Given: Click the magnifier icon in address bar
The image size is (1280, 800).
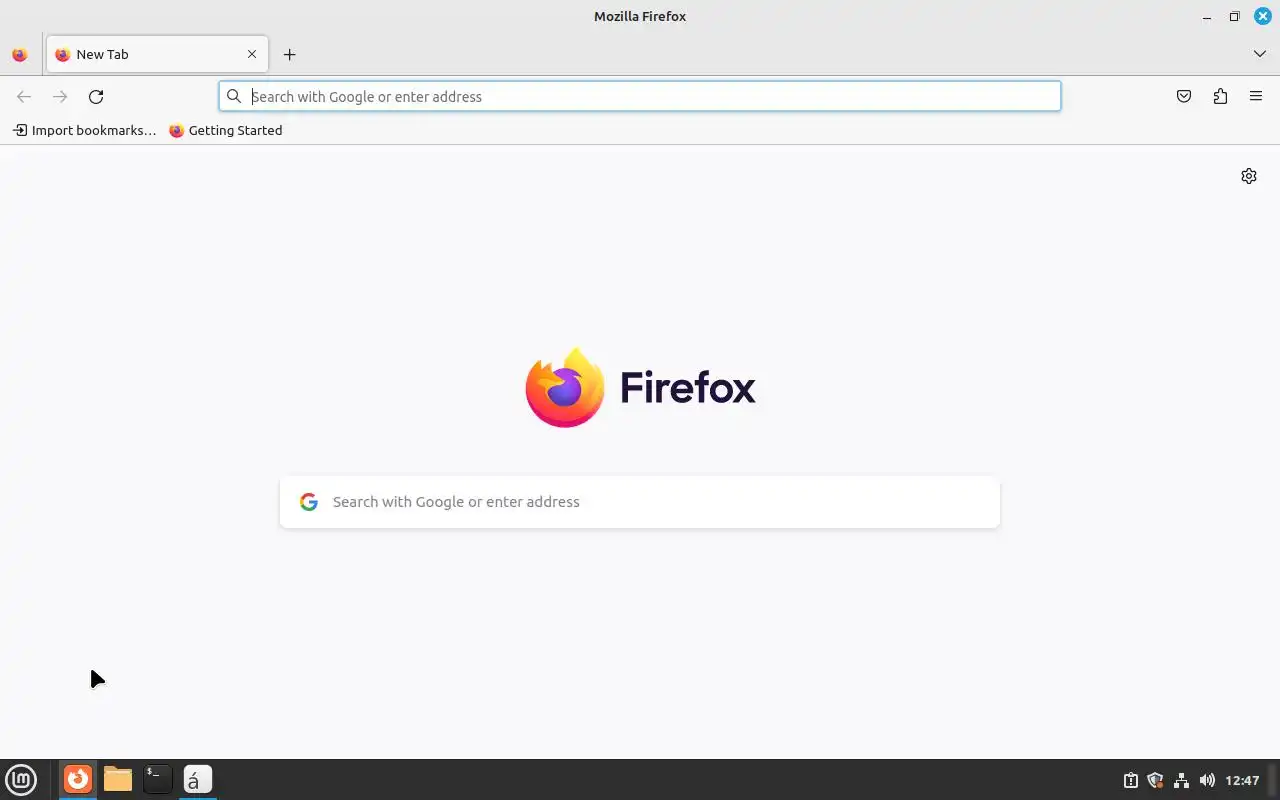Looking at the screenshot, I should click(x=234, y=96).
